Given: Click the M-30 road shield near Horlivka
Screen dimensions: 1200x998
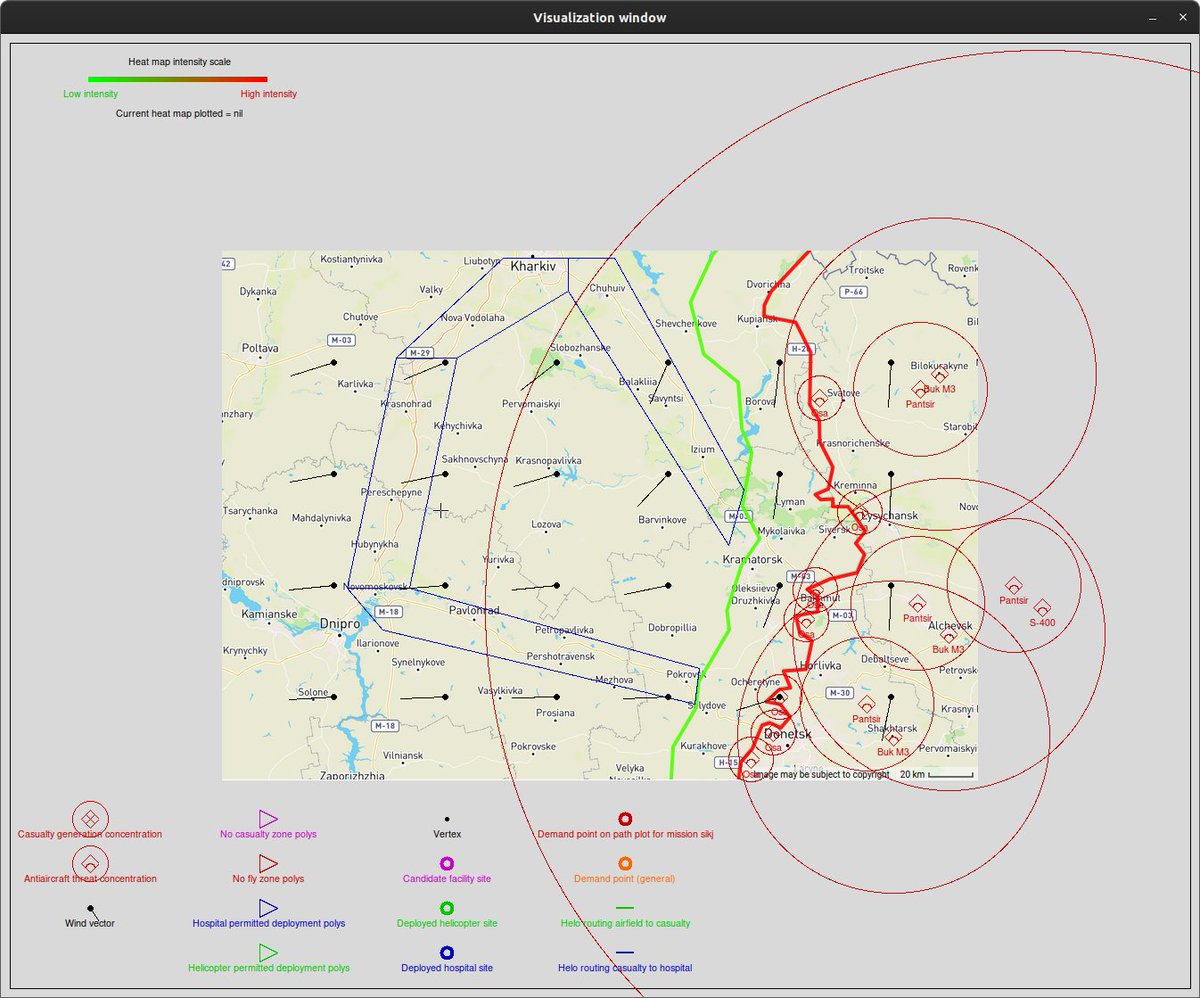Looking at the screenshot, I should pyautogui.click(x=839, y=693).
